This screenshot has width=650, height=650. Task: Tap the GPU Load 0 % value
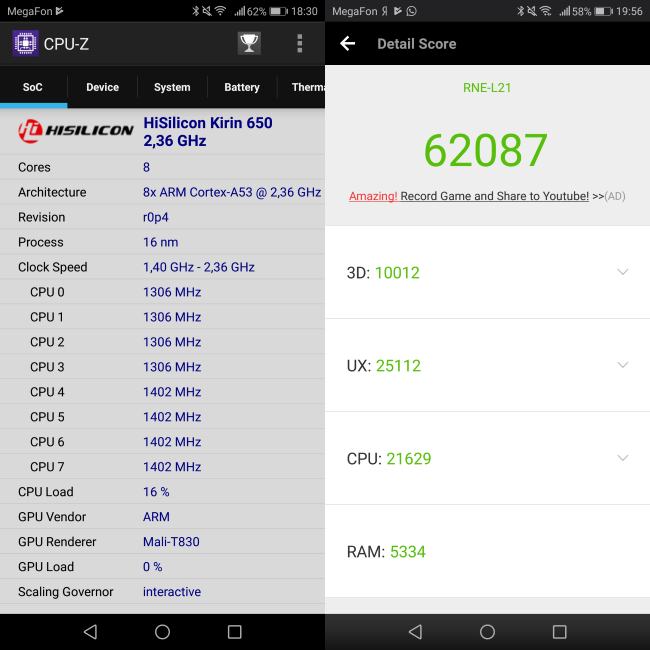pos(152,567)
